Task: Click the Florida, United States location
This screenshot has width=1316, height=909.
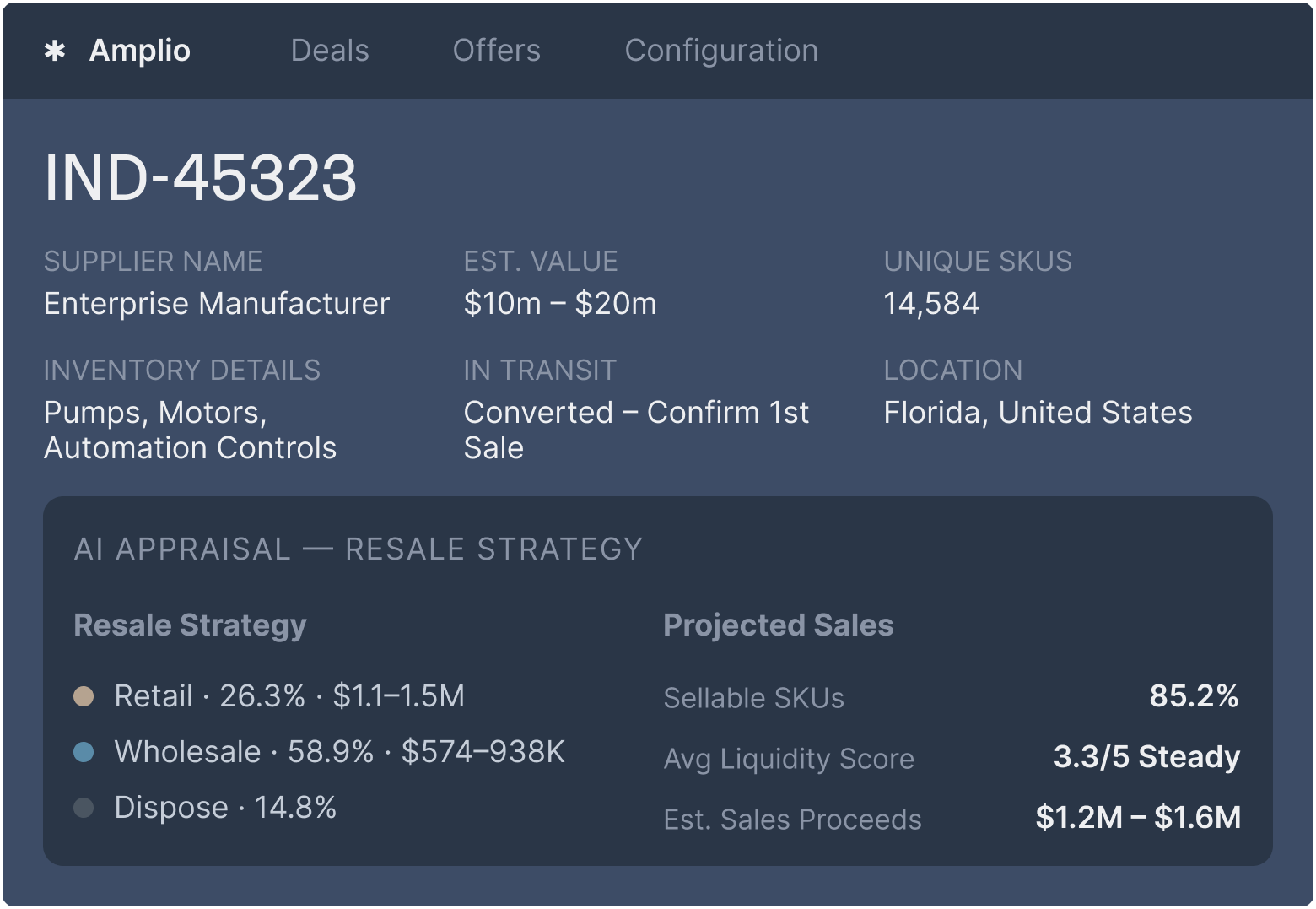Action: click(x=1038, y=413)
